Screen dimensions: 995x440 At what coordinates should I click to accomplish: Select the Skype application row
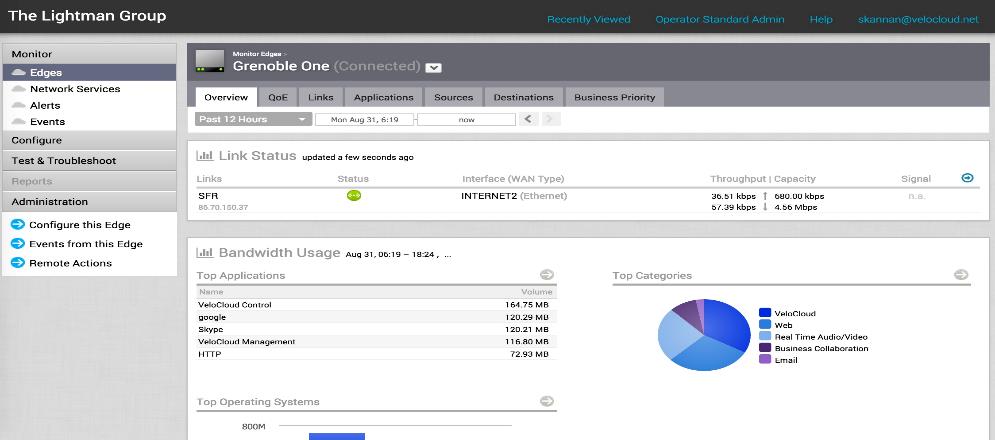[x=376, y=330]
